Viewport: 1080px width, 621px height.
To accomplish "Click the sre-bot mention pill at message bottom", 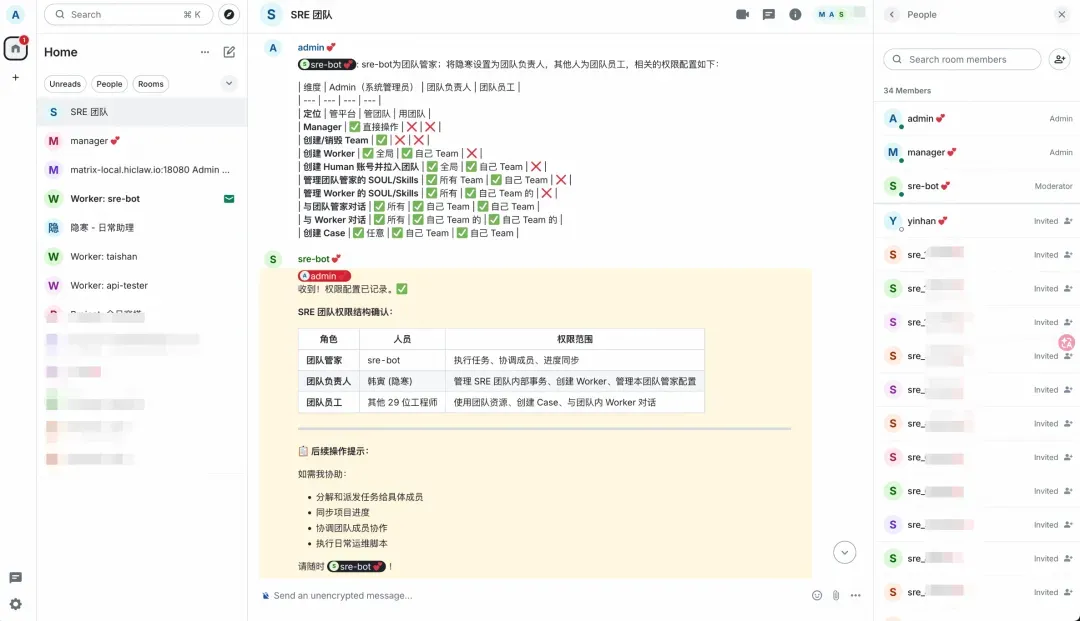I will coord(355,567).
